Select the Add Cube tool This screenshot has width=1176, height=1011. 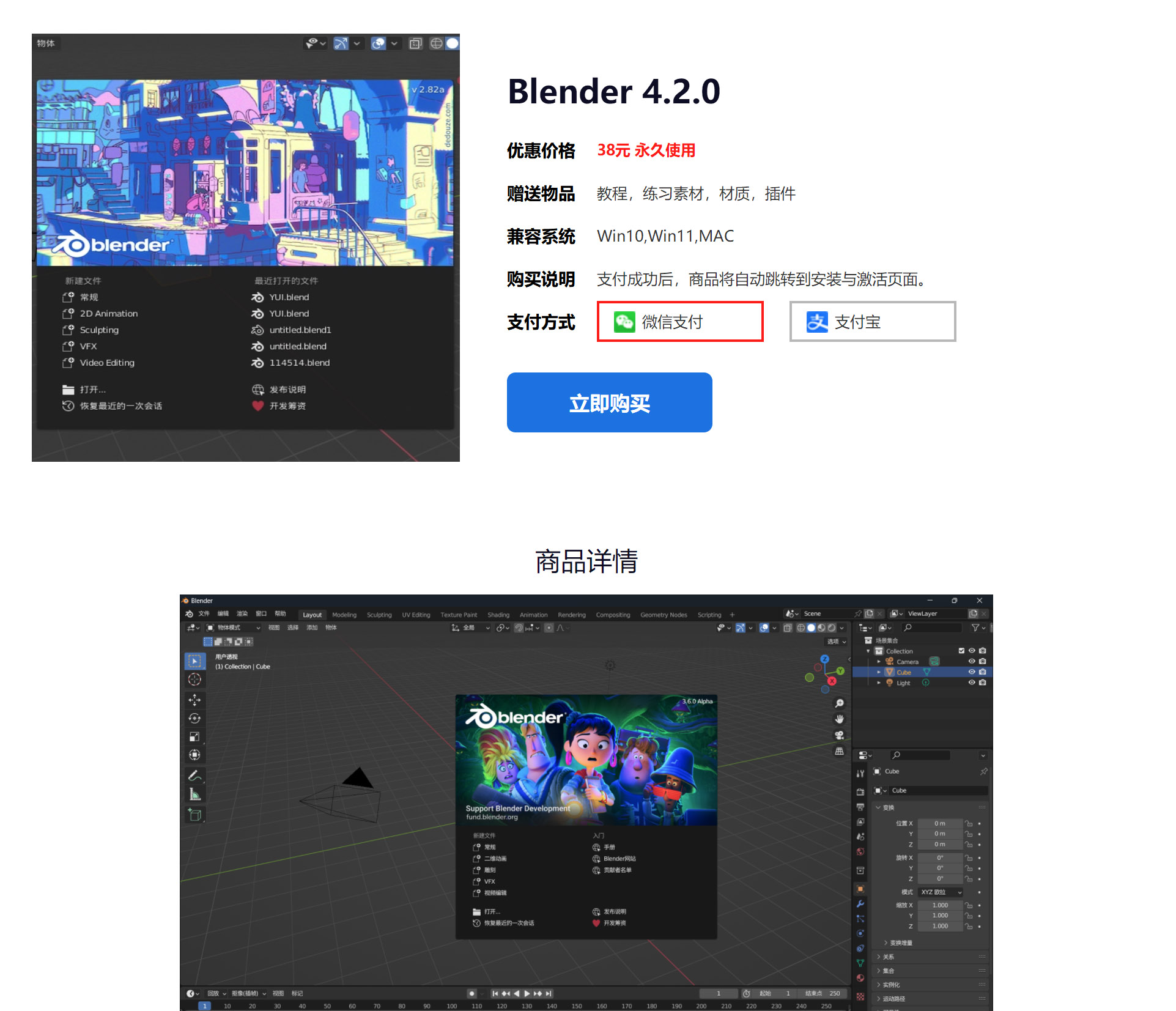(195, 815)
